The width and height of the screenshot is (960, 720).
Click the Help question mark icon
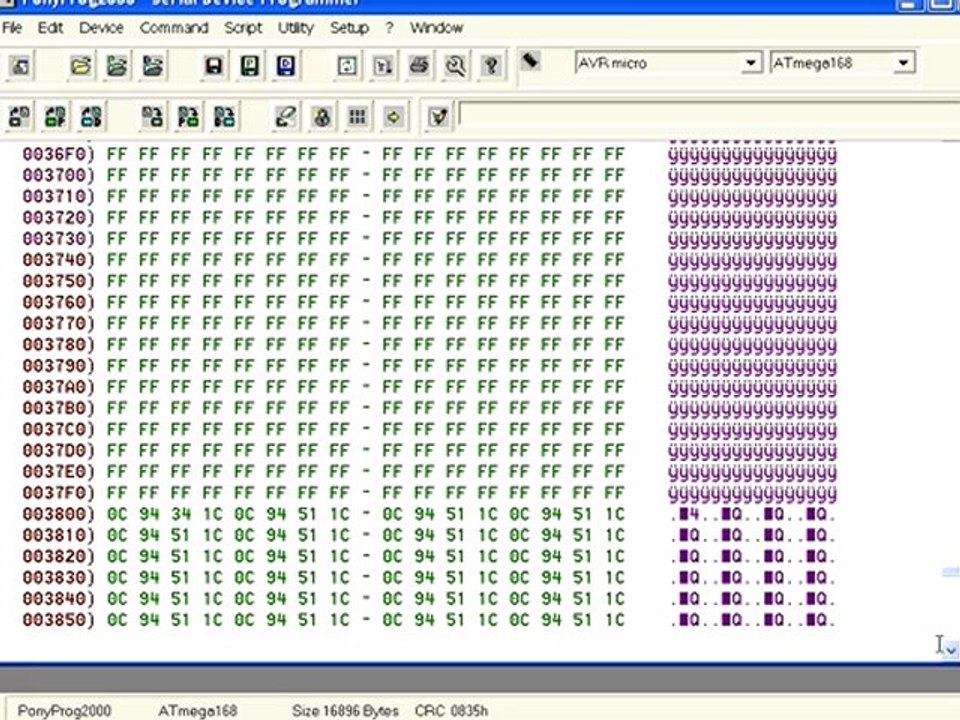click(491, 66)
